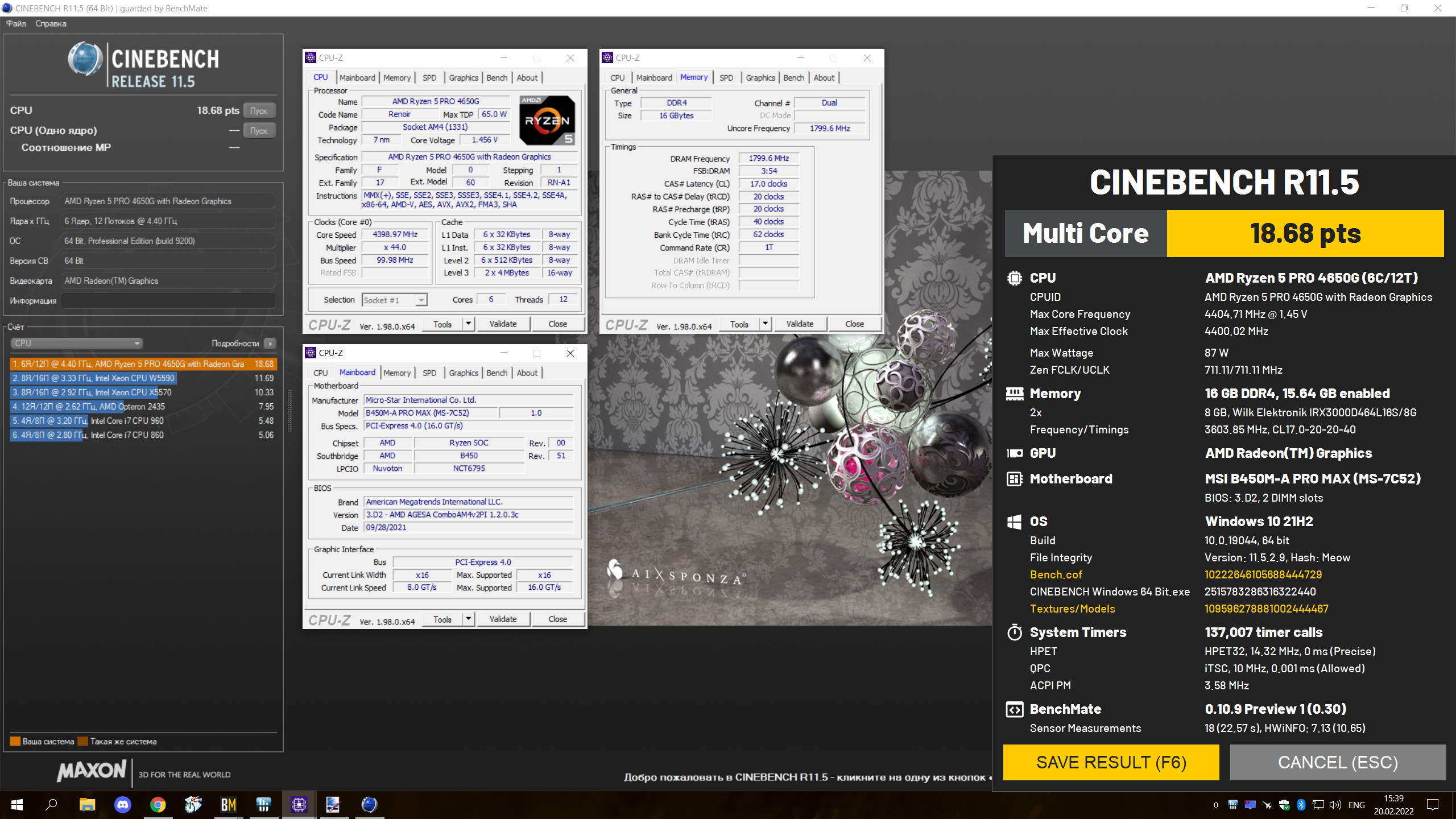Click Validate in CPU-Z Mainboard window
This screenshot has height=819, width=1456.
coord(503,619)
